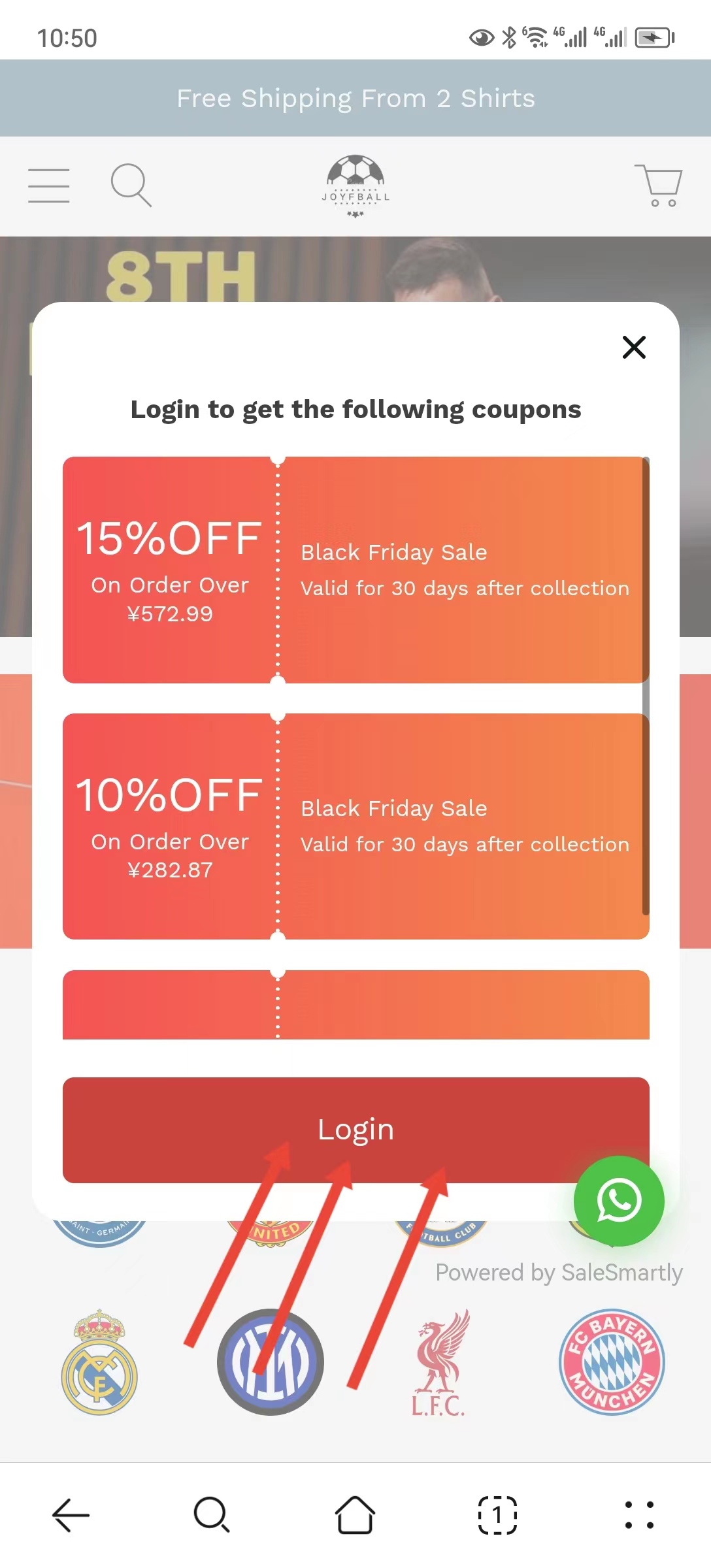The height and width of the screenshot is (1568, 711).
Task: Tap the JOYFBALL soccer ball logo
Action: pyautogui.click(x=355, y=185)
